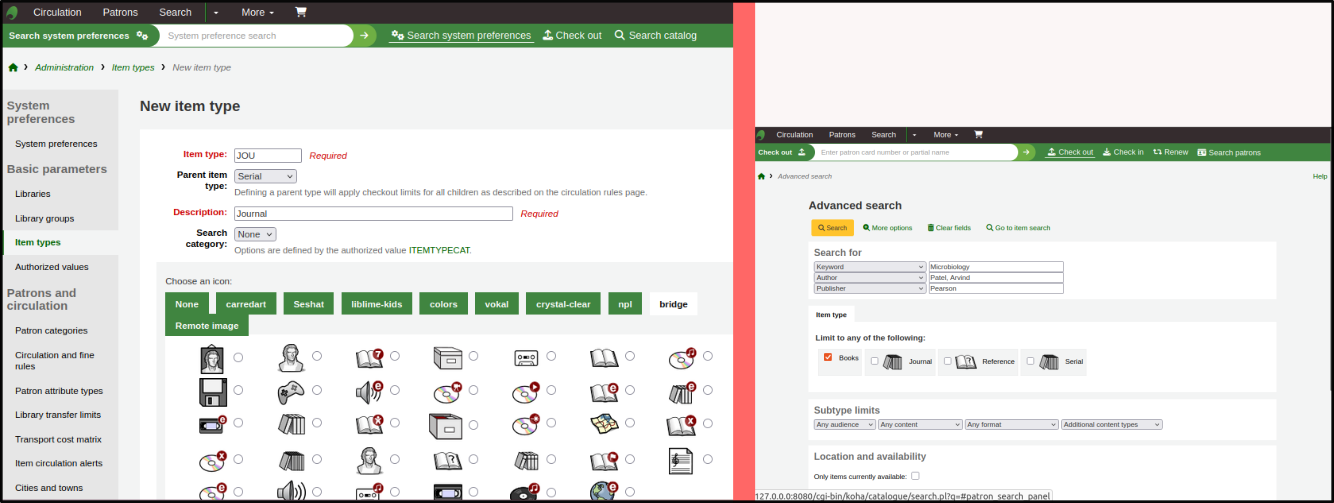Uncheck the Books item type checkbox
1334x503 pixels.
point(828,357)
